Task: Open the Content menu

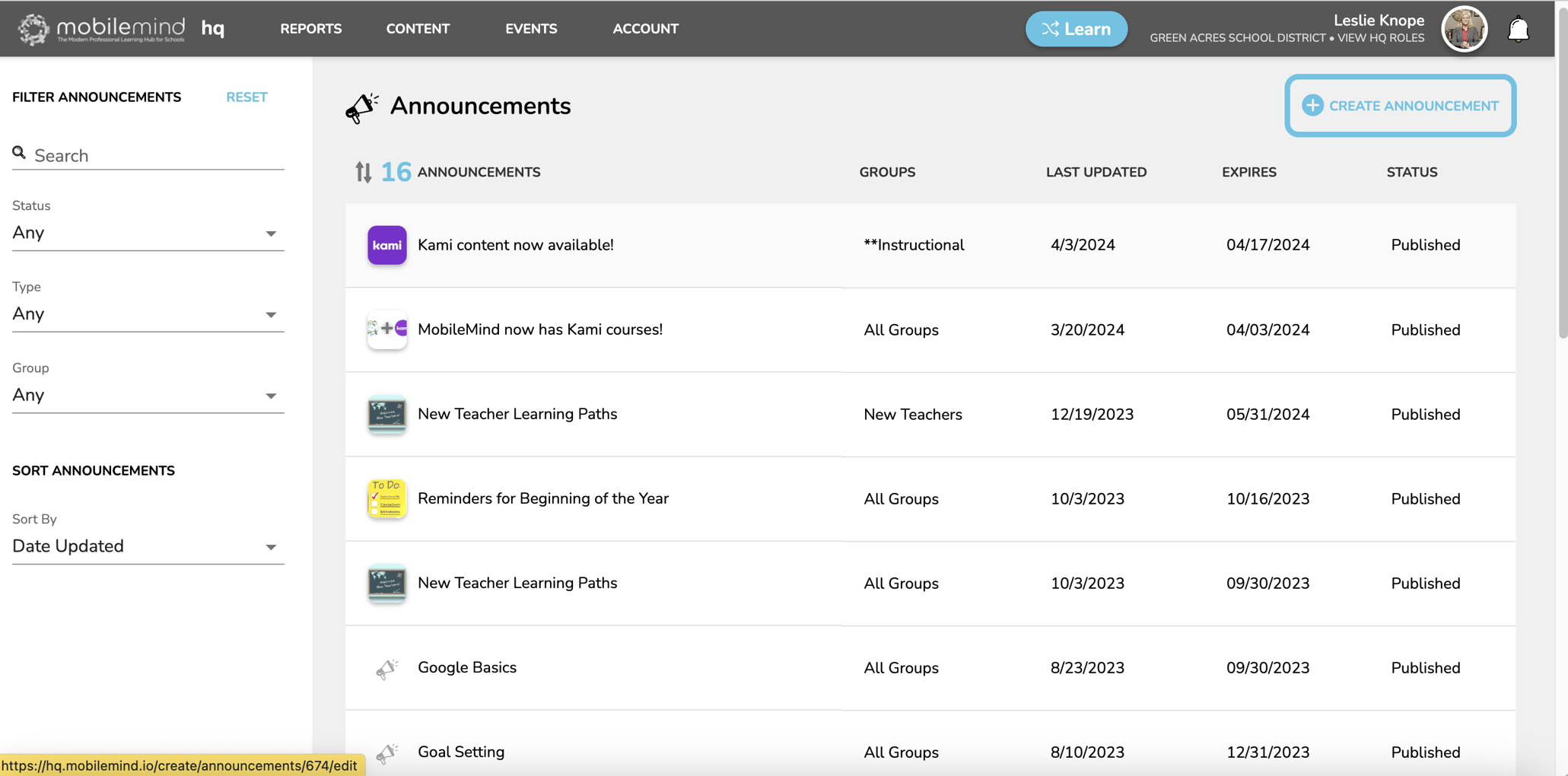Action: (418, 29)
